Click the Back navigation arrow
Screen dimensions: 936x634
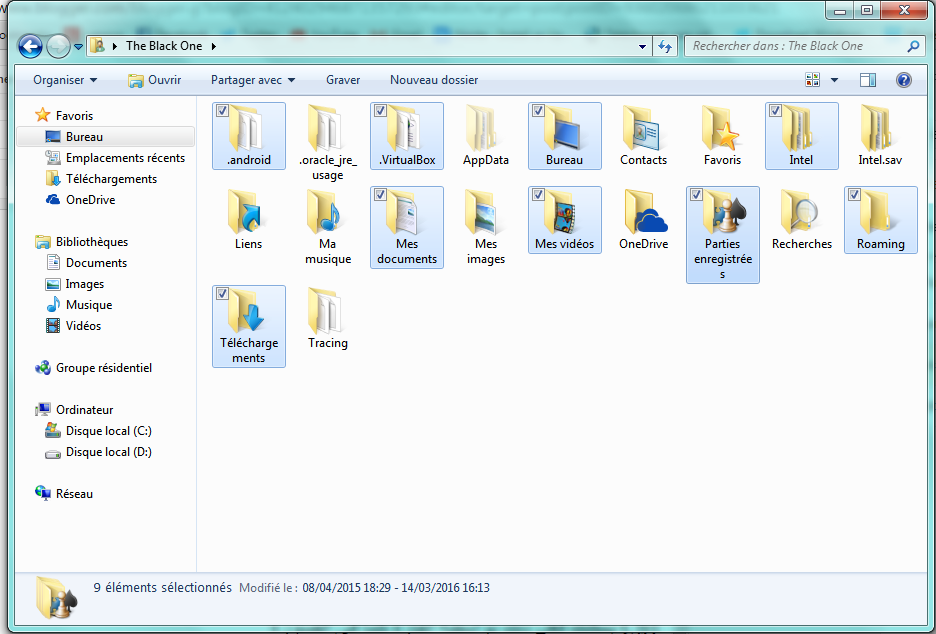(30, 46)
